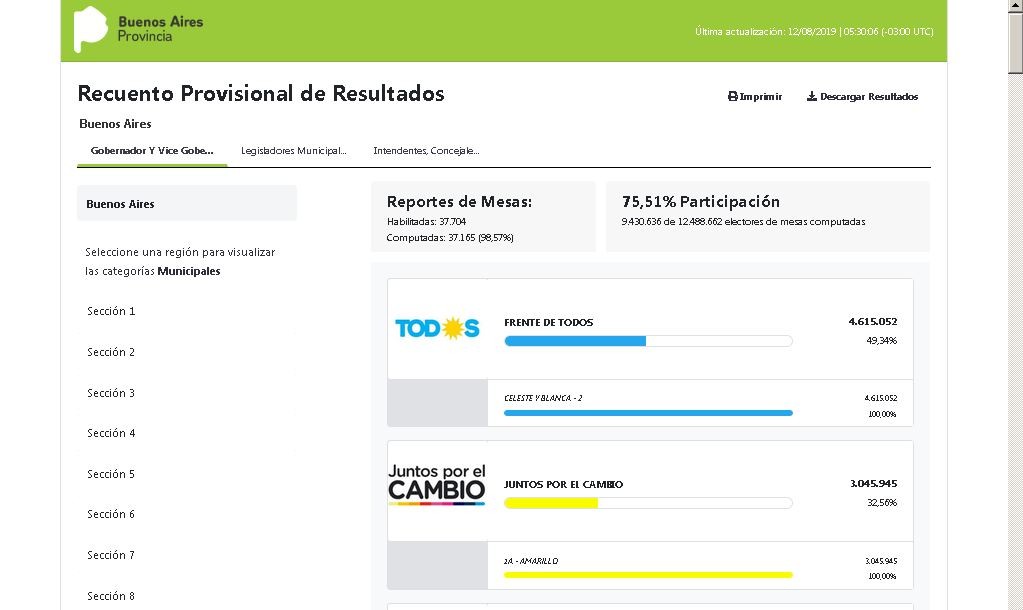Click the Juntos por el Cambio yellow progress bar

point(649,503)
